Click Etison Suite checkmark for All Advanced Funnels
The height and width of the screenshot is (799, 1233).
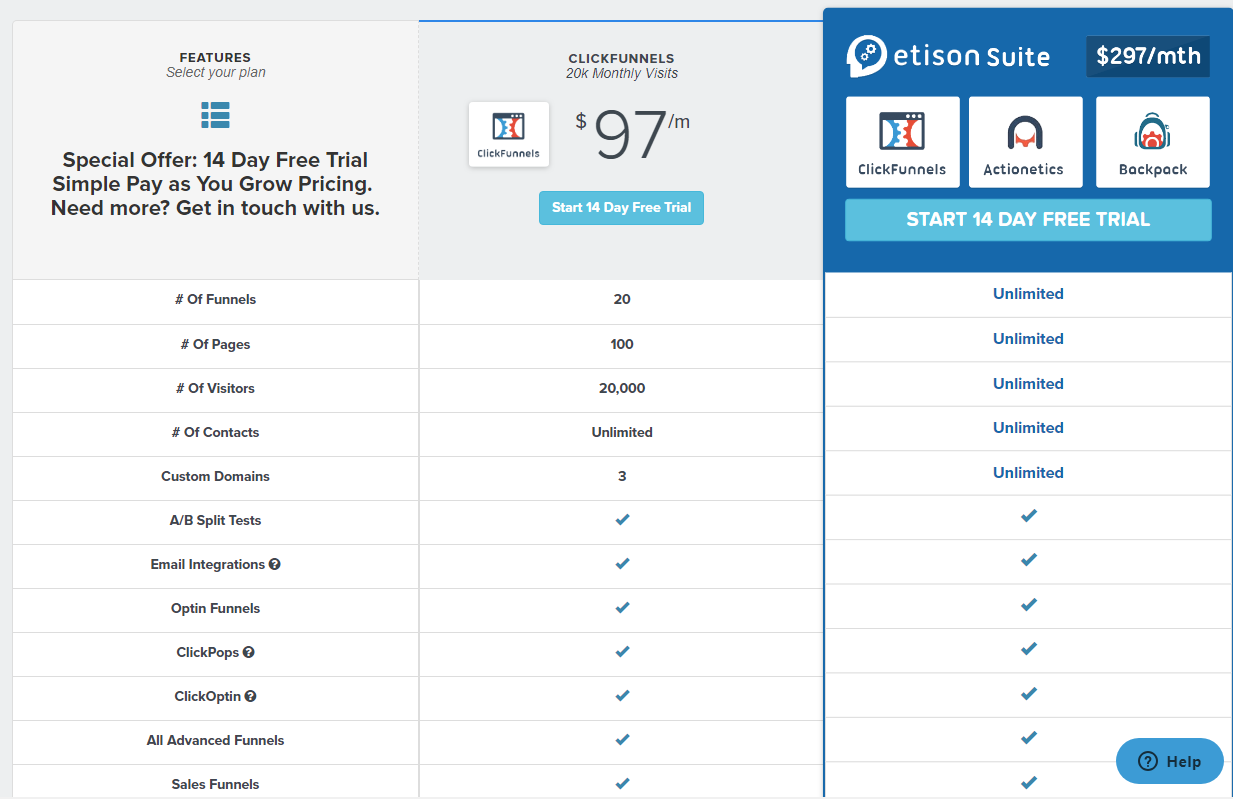coord(1028,738)
